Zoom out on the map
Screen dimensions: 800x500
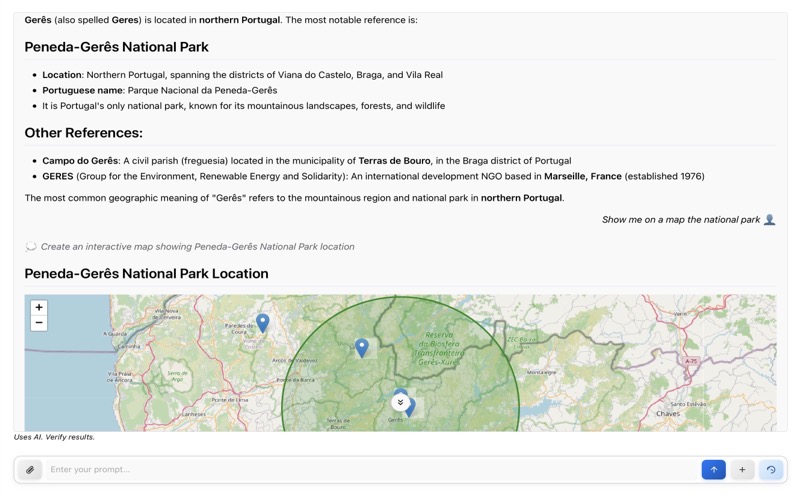coord(39,323)
